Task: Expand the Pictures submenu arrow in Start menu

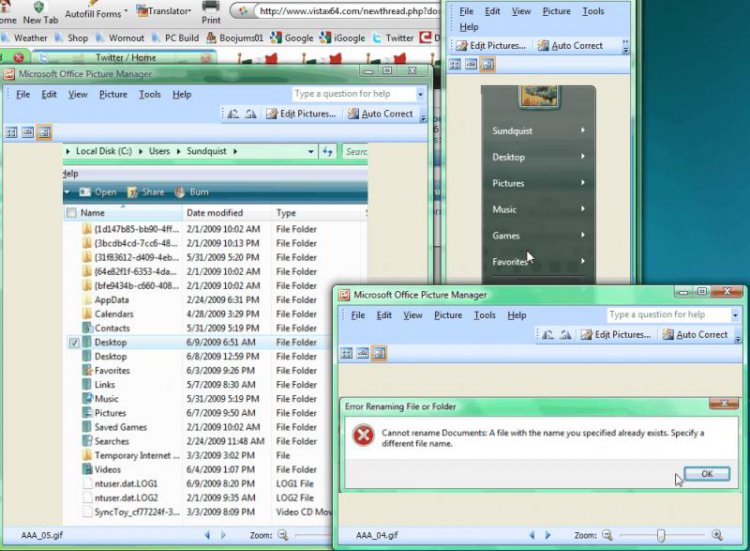Action: click(583, 183)
